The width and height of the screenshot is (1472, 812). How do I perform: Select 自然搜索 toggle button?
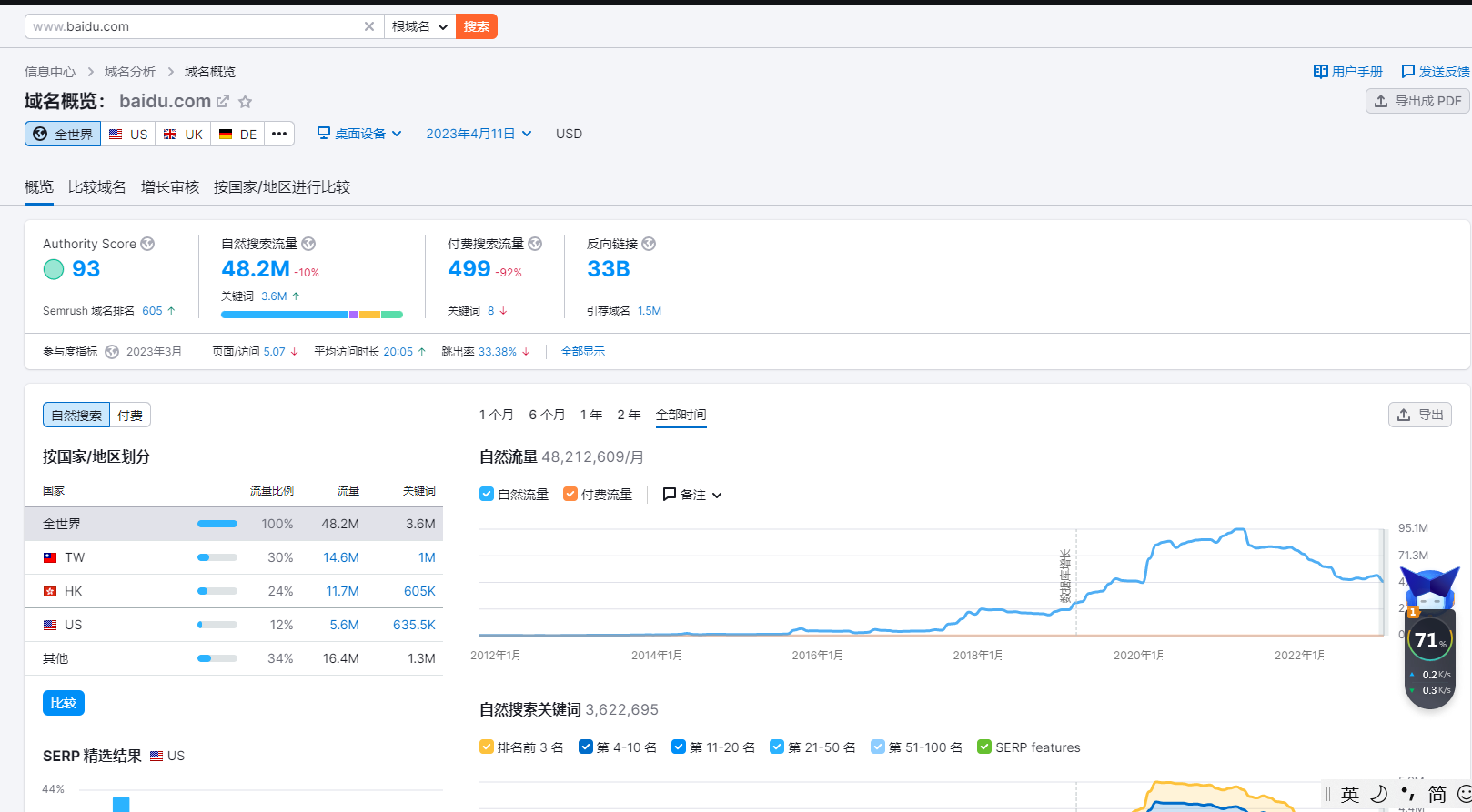pos(76,416)
